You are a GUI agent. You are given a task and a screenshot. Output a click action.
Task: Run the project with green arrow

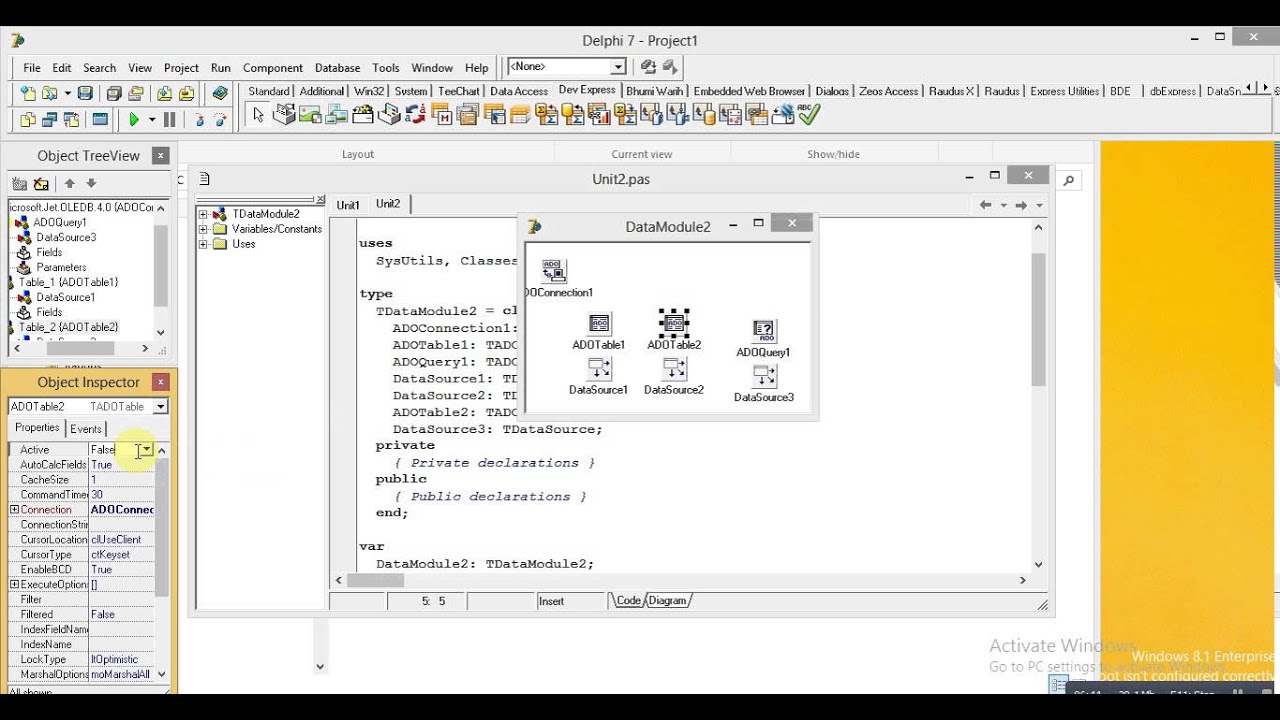134,119
